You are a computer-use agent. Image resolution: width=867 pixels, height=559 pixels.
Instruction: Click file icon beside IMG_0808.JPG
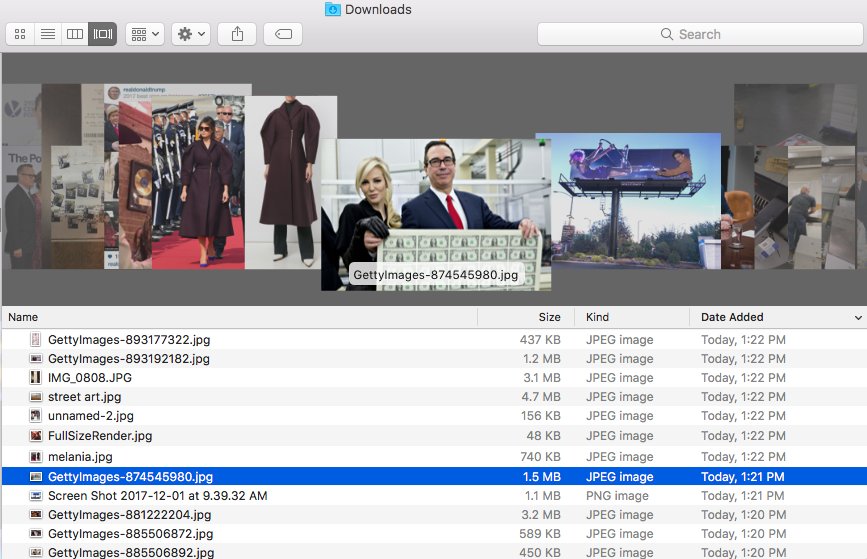pos(36,378)
